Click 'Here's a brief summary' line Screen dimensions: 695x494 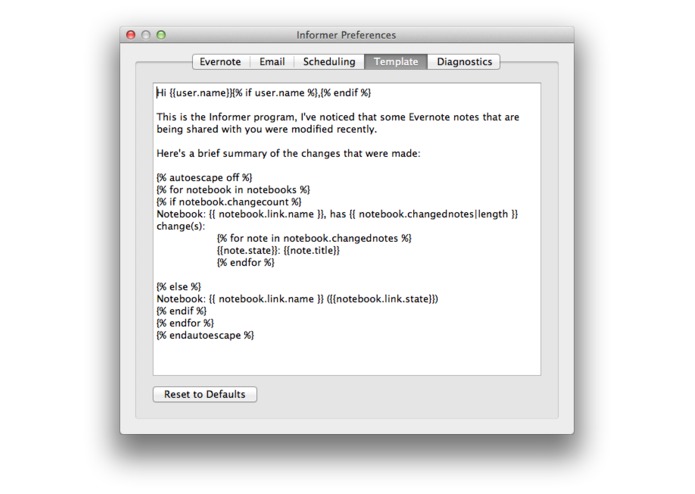coord(288,153)
